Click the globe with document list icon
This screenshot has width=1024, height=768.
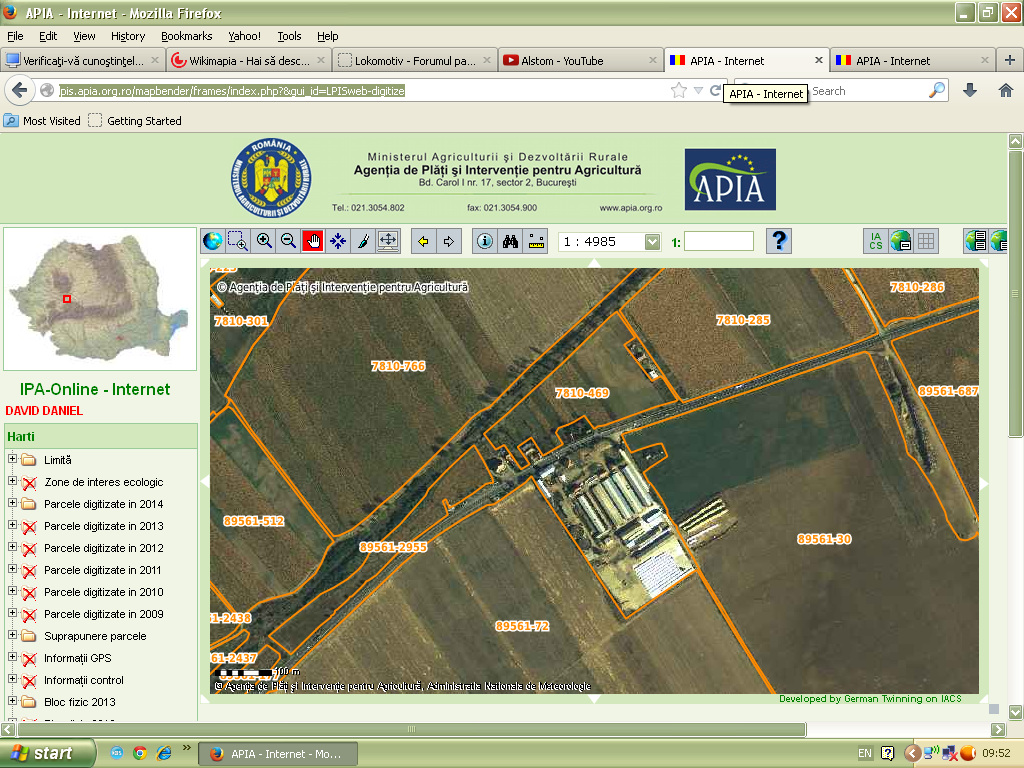click(976, 241)
